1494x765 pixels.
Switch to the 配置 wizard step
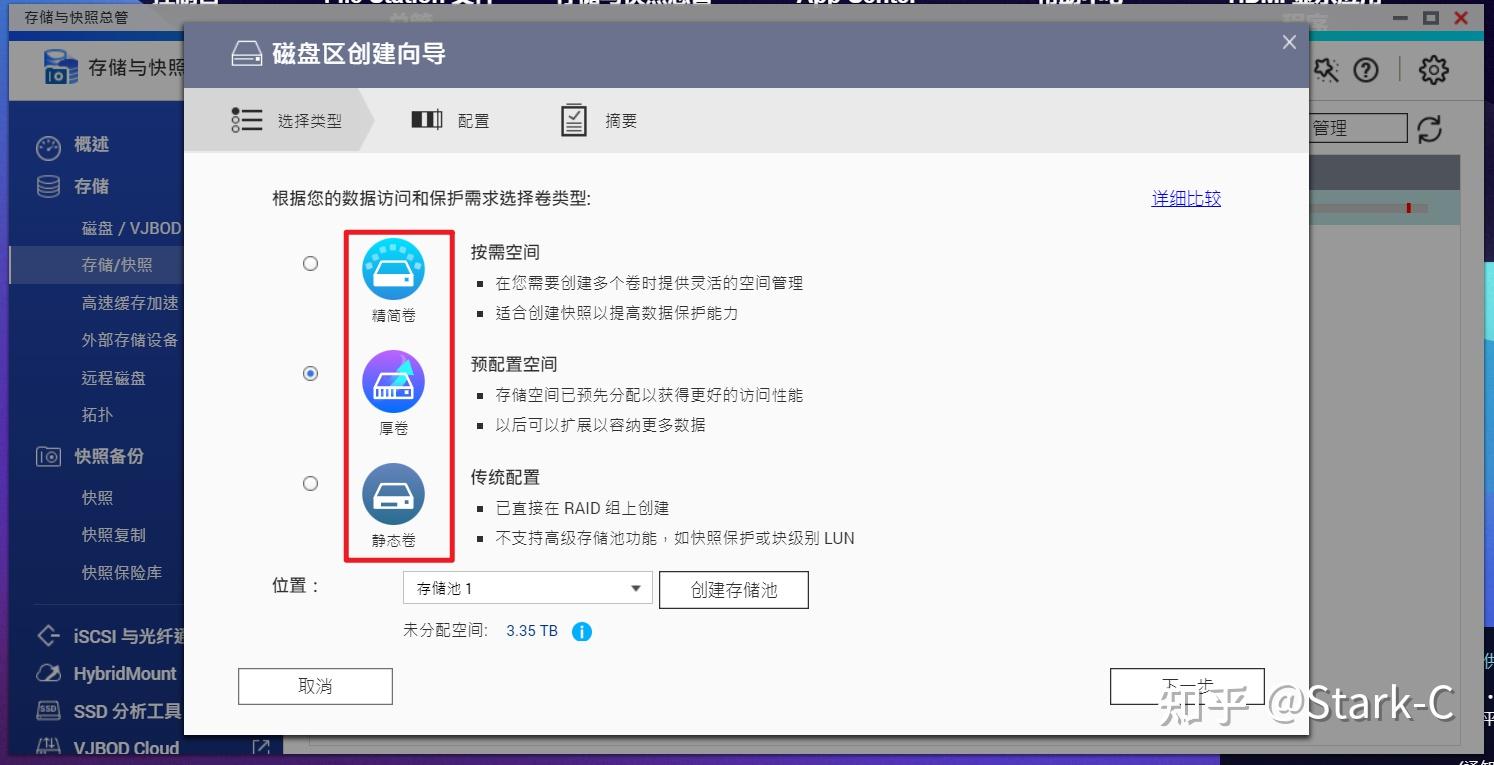click(451, 119)
